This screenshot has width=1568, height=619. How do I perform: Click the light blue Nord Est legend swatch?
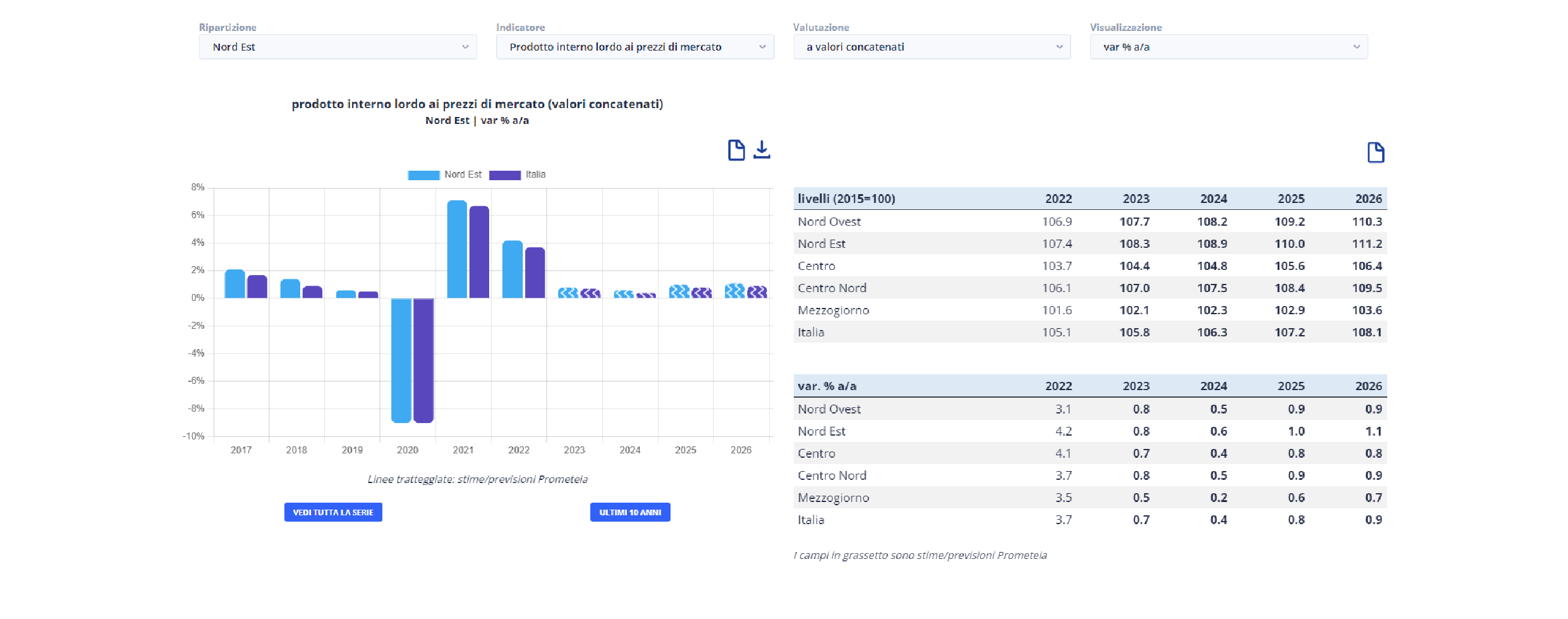tap(423, 175)
